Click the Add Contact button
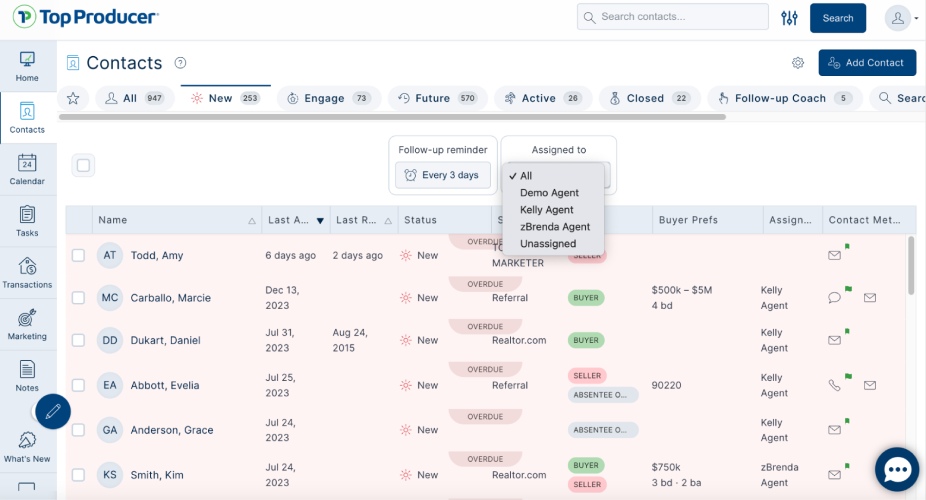The height and width of the screenshot is (500, 926). coord(866,63)
